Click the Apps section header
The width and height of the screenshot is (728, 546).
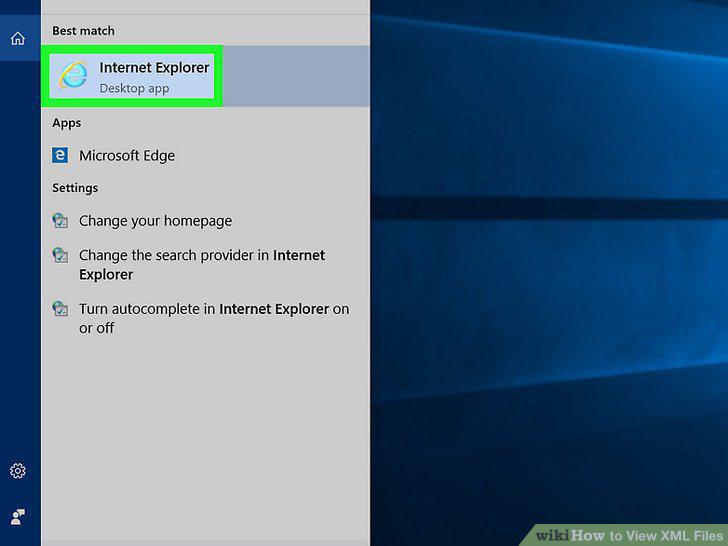coord(66,123)
